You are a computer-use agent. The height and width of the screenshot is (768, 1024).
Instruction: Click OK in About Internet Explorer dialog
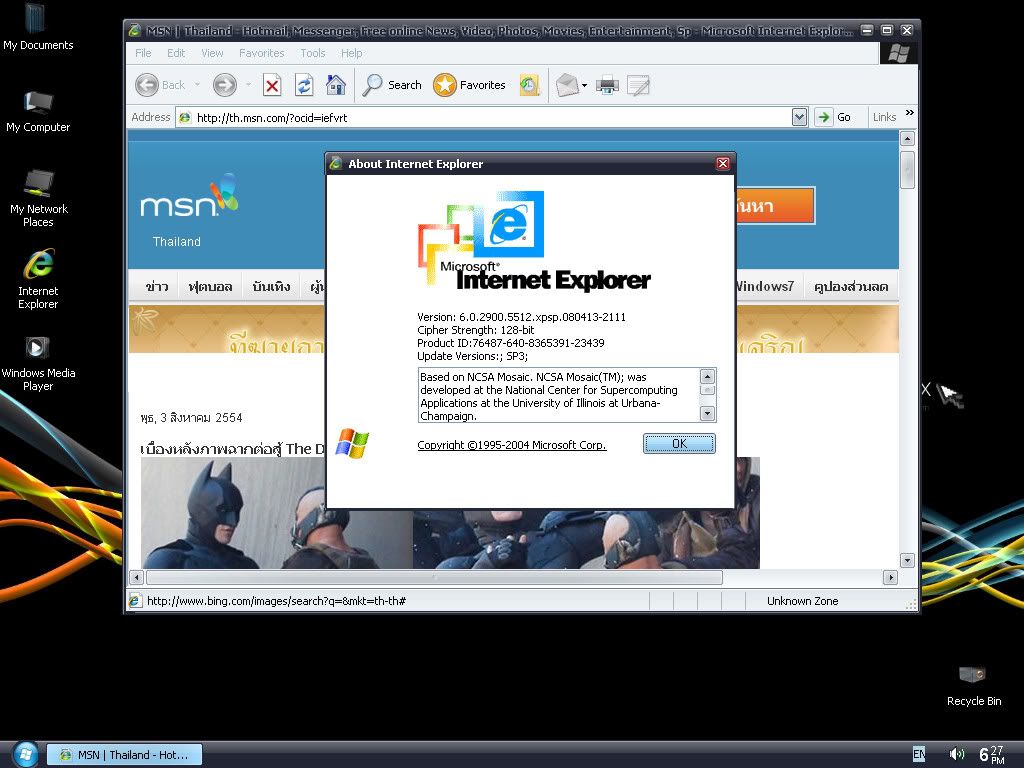click(679, 443)
